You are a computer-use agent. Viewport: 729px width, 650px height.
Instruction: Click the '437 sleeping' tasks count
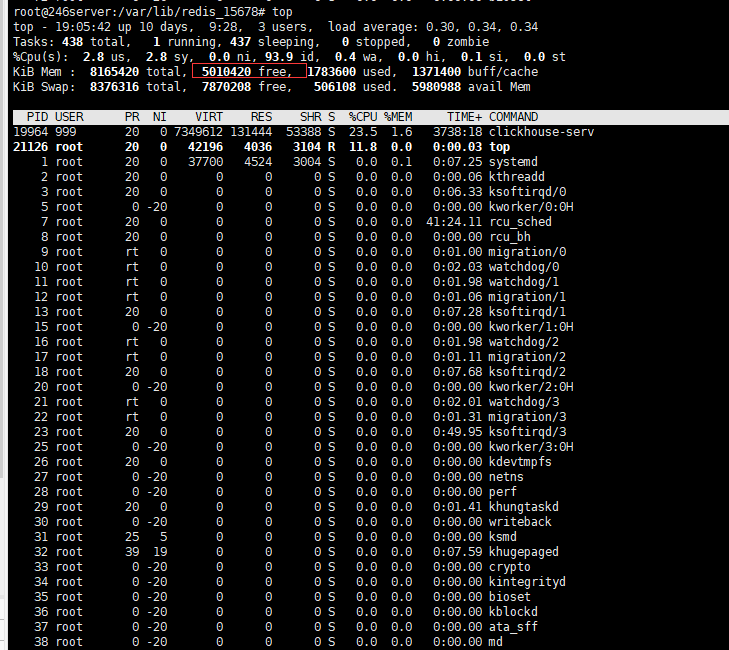275,42
